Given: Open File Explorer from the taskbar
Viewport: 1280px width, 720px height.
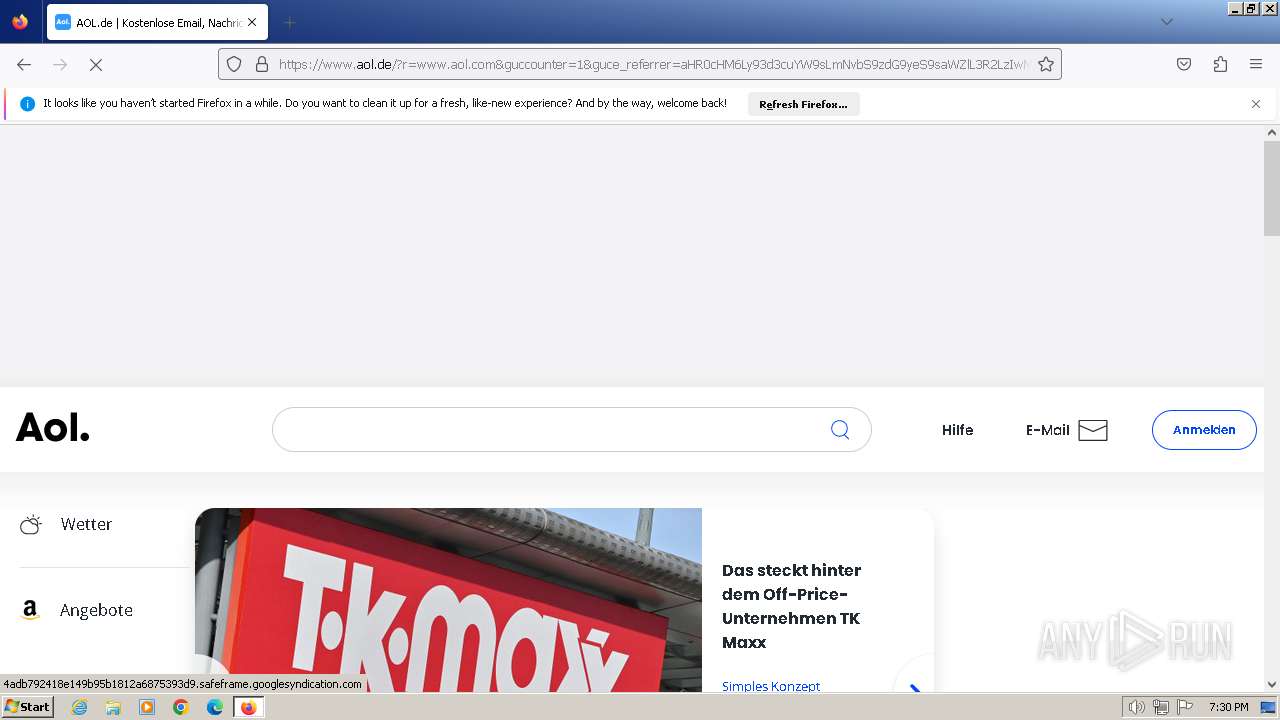Looking at the screenshot, I should [x=113, y=707].
